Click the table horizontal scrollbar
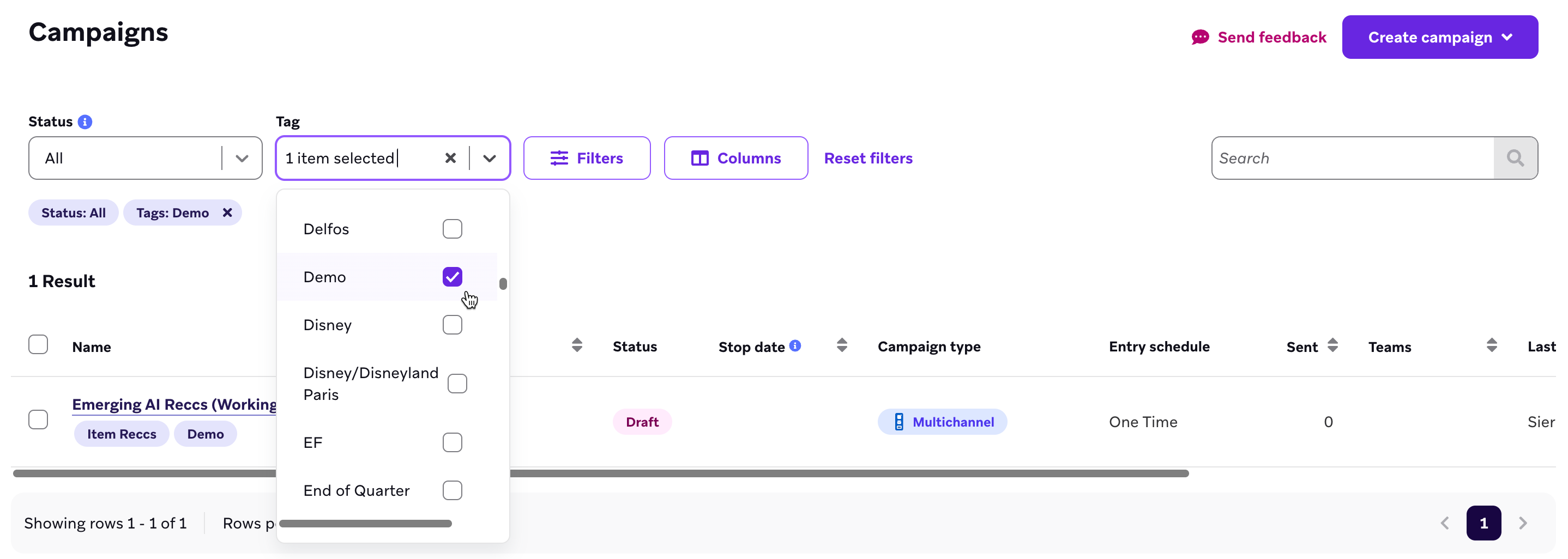Screen dimensions: 1568x559 pyautogui.click(x=791, y=473)
